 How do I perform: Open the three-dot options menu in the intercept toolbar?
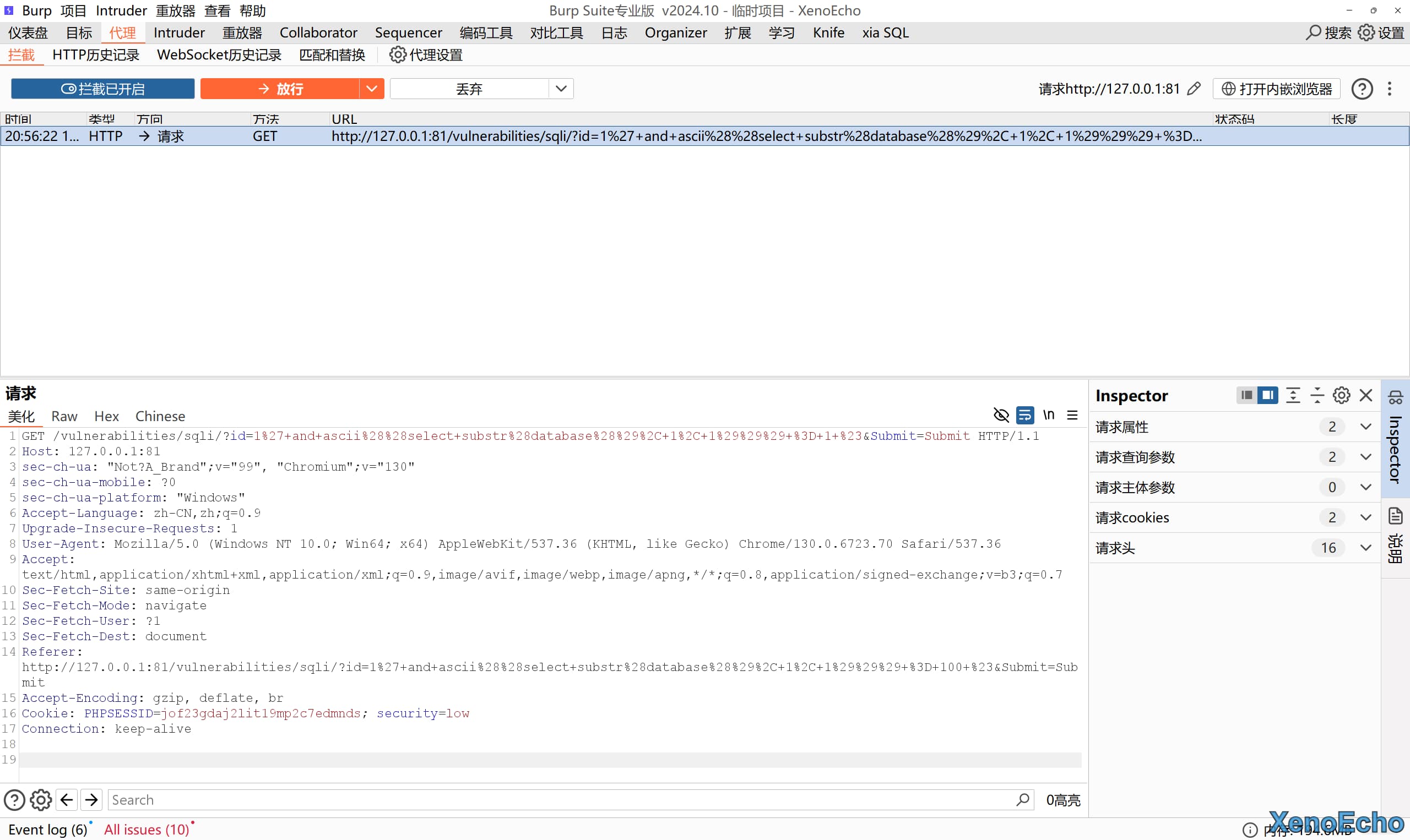point(1389,89)
